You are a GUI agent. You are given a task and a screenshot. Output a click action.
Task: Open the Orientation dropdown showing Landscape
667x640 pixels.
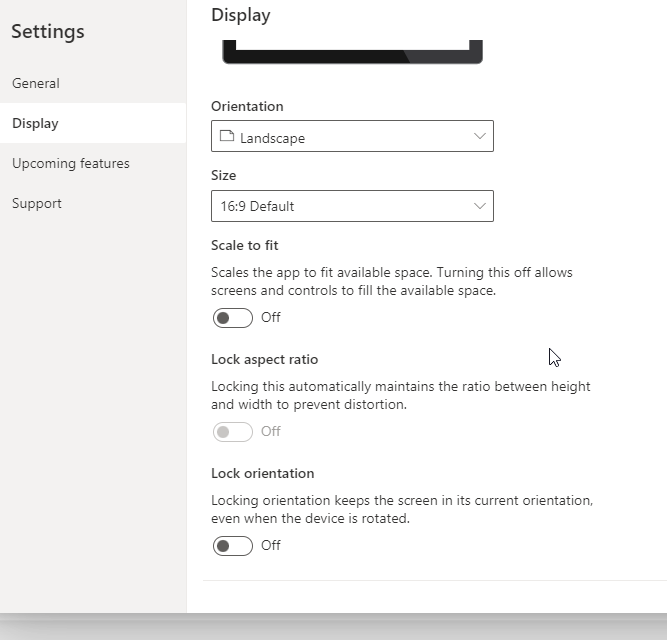(352, 136)
